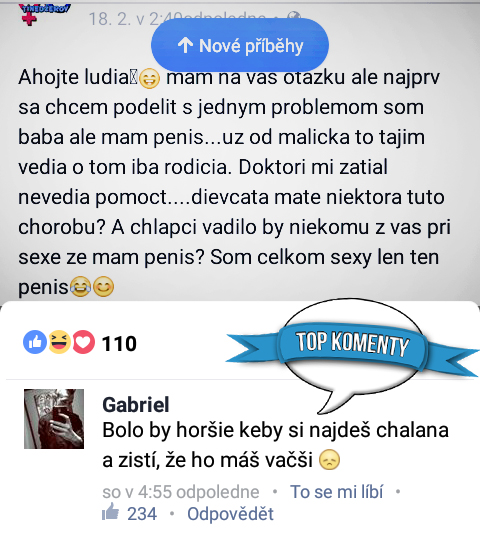Tap the Nové příběhy button
The image size is (480, 538).
240,45
